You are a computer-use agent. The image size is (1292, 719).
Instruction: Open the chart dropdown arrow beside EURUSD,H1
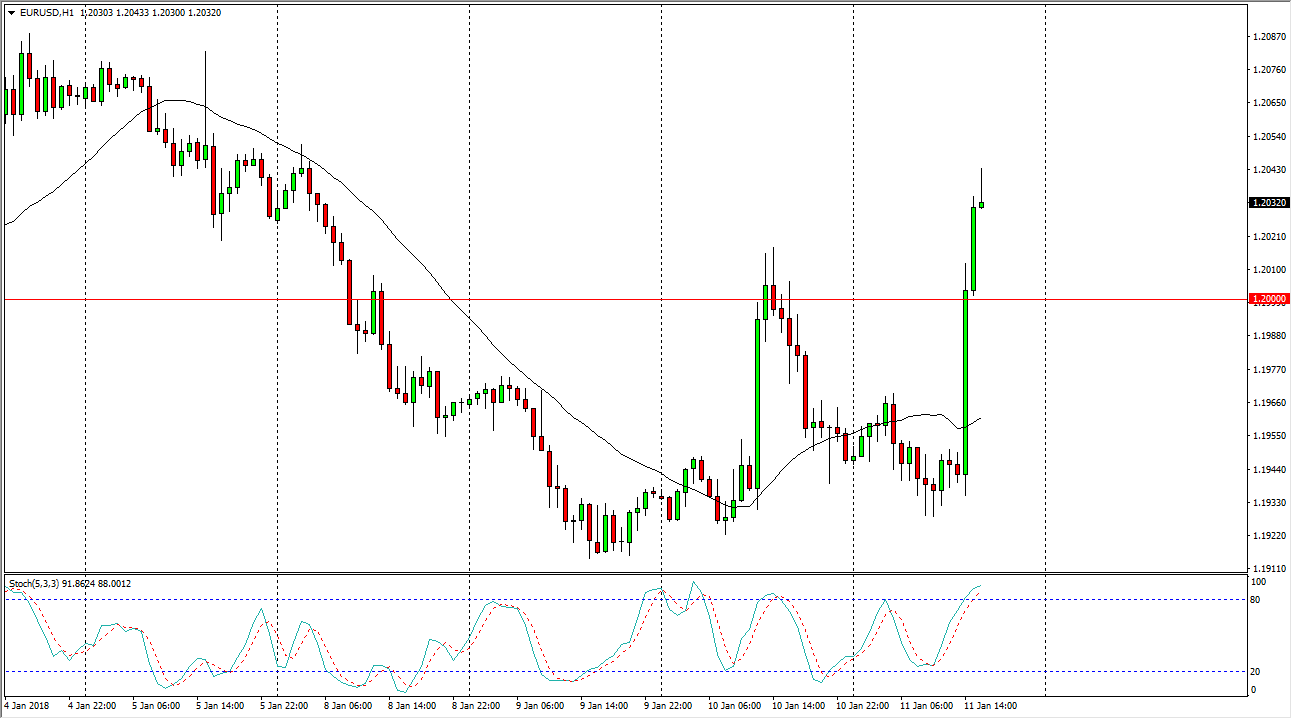11,13
